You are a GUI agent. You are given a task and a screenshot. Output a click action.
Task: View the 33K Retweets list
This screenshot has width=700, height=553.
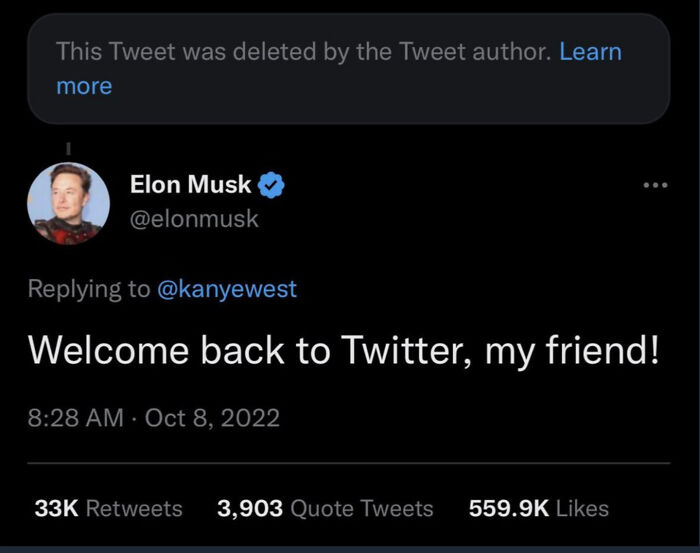108,508
